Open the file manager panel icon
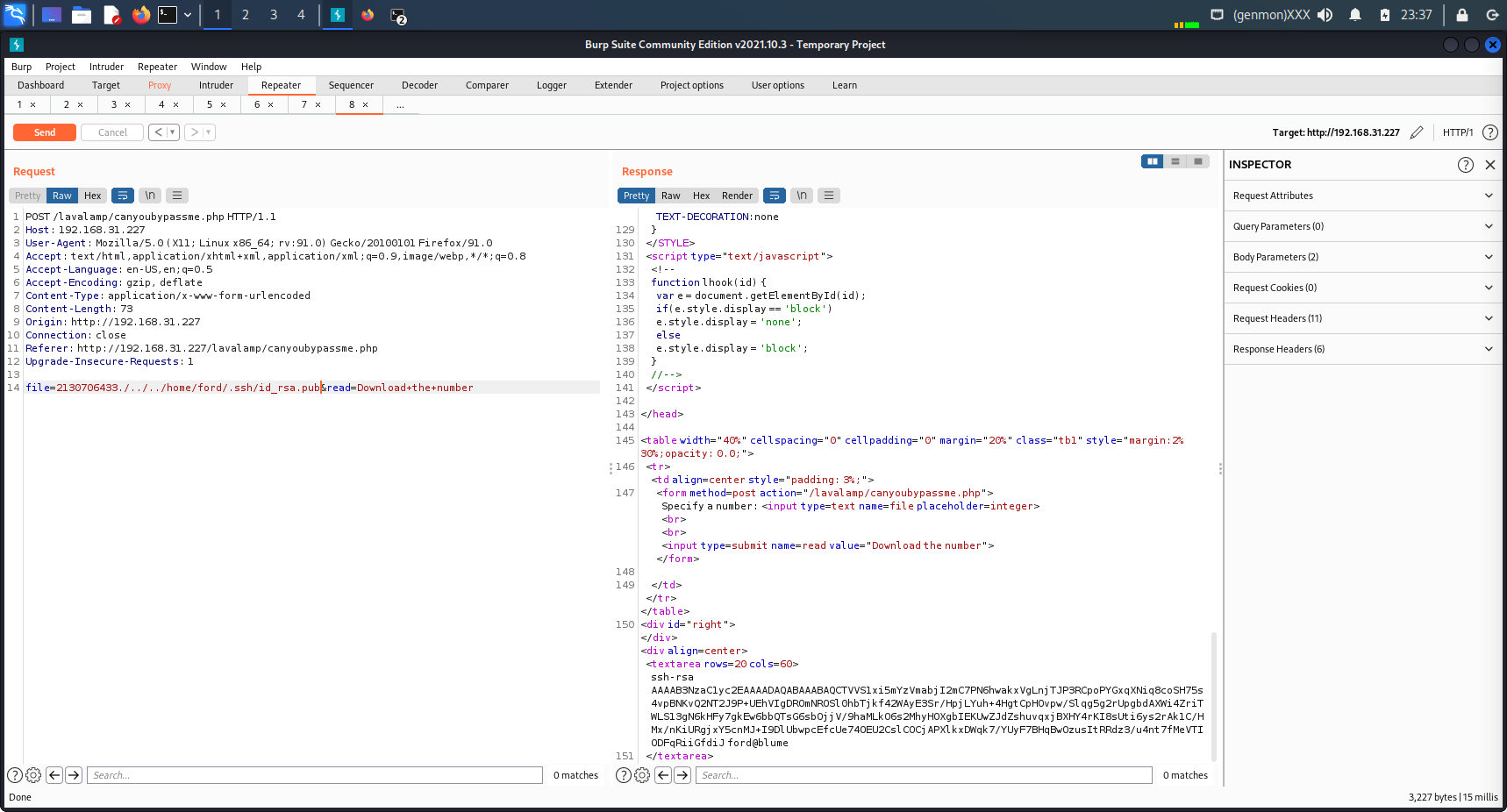This screenshot has height=812, width=1507. (x=82, y=15)
